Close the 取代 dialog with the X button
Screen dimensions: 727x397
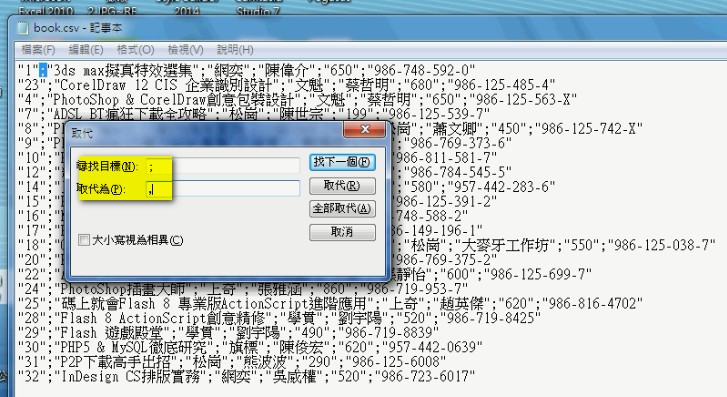click(364, 129)
